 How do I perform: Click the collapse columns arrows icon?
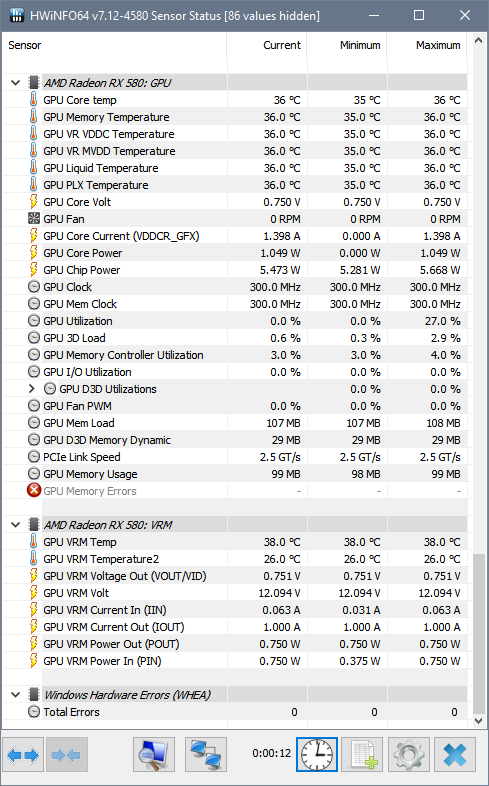point(67,754)
